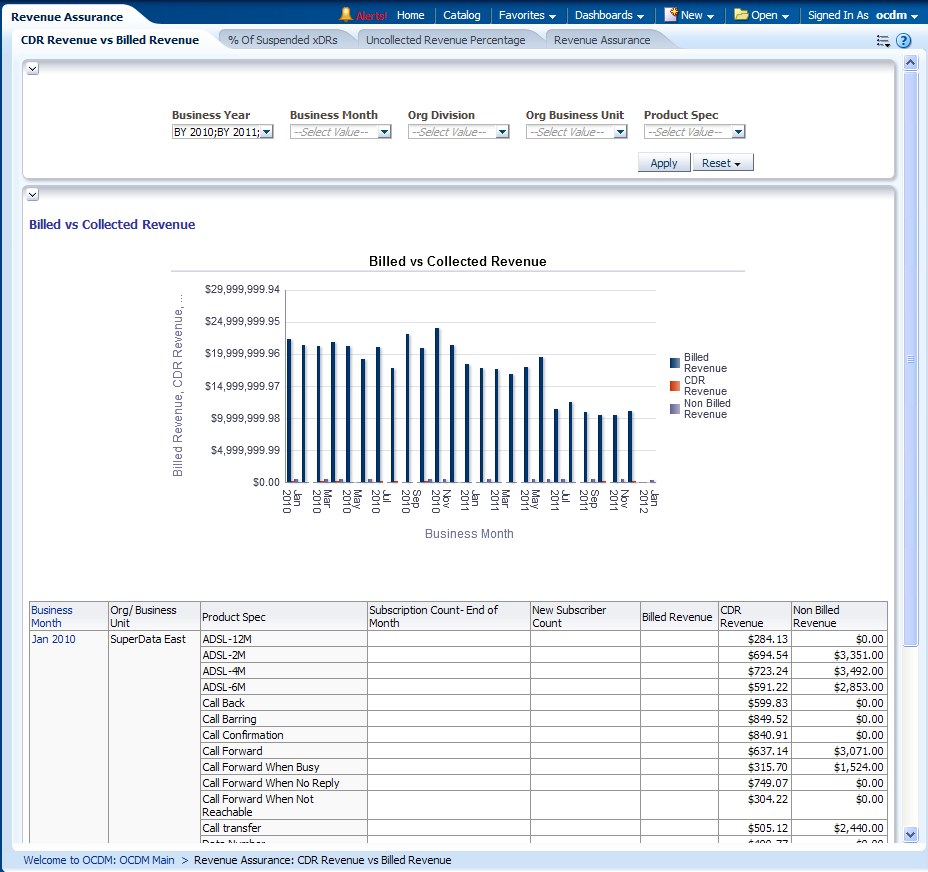Click the Open folder icon
This screenshot has width=928, height=872.
[741, 15]
